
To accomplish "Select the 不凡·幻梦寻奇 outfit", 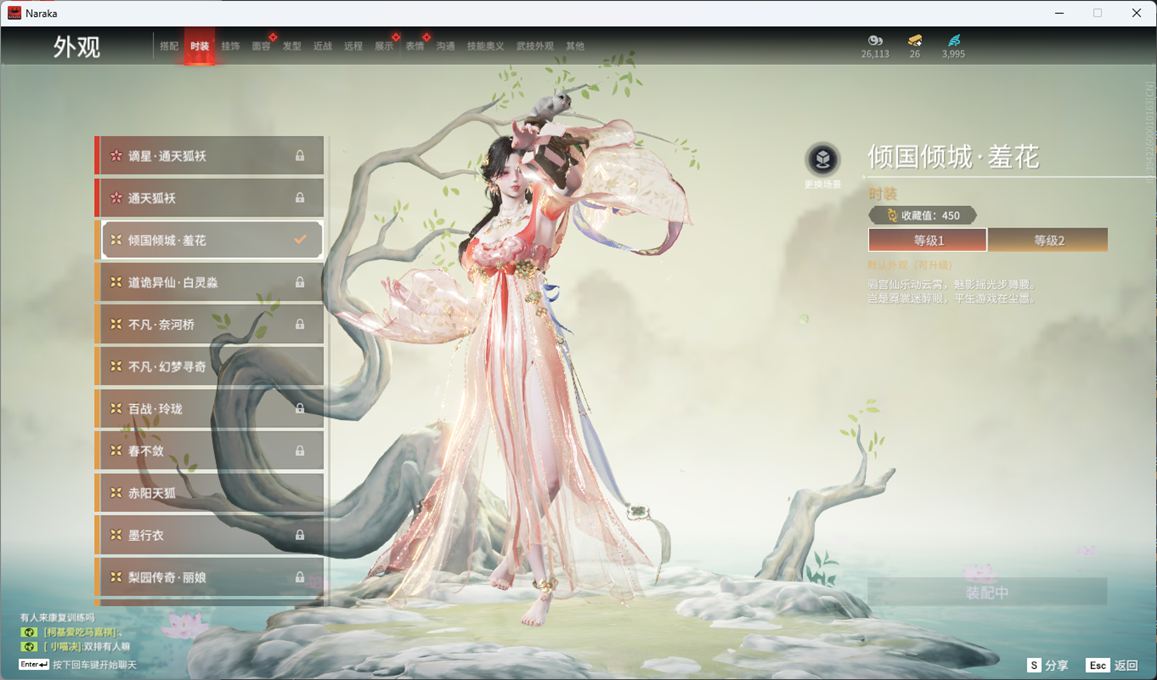I will (210, 367).
